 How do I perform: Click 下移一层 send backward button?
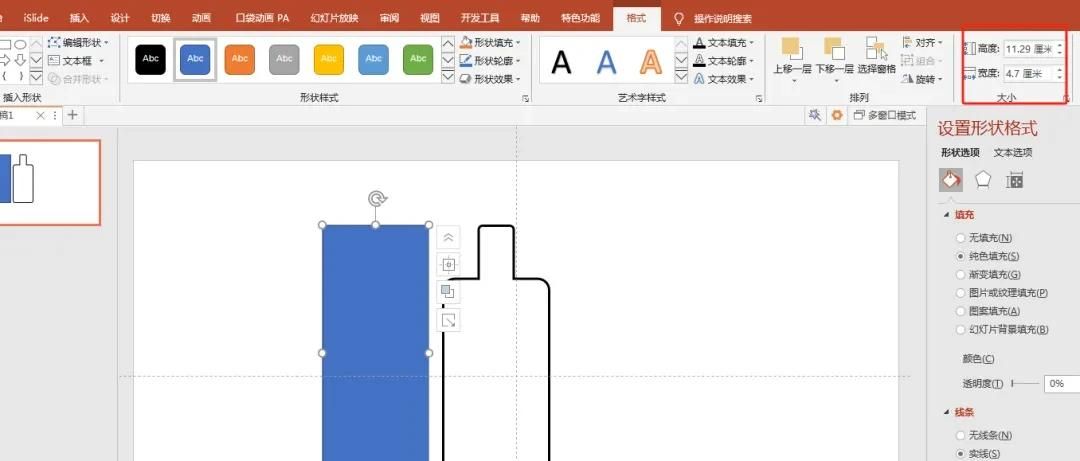coord(834,59)
